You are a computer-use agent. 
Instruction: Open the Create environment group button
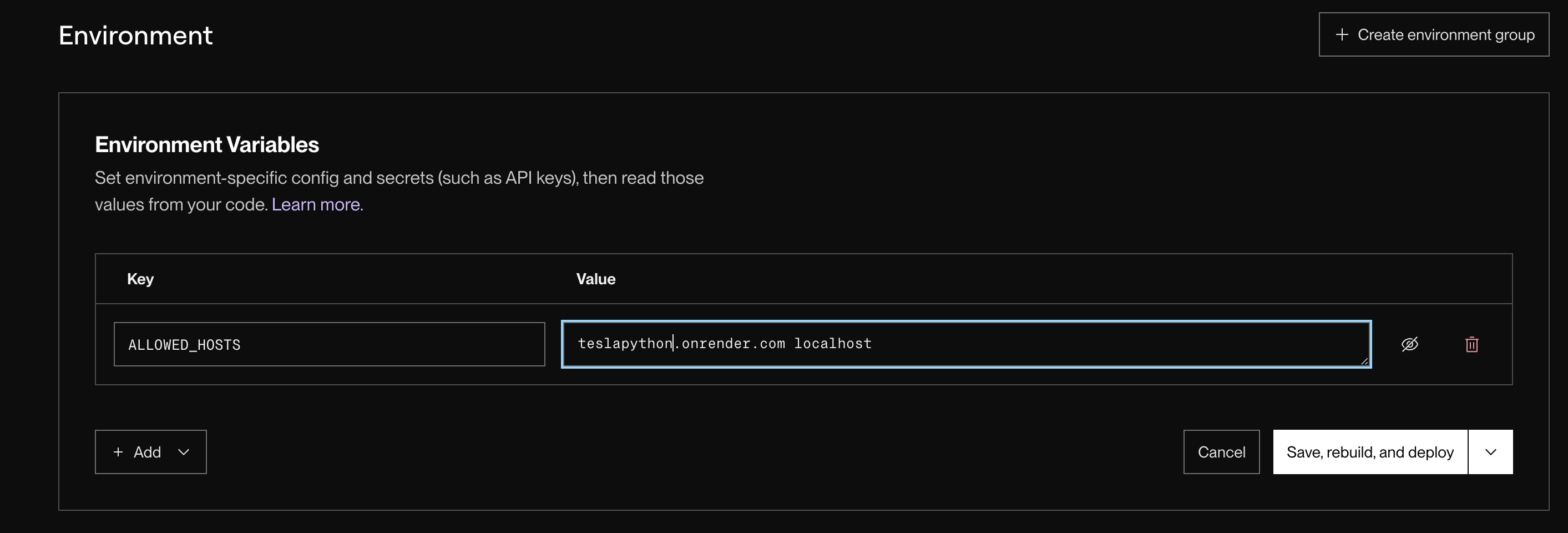pyautogui.click(x=1434, y=35)
